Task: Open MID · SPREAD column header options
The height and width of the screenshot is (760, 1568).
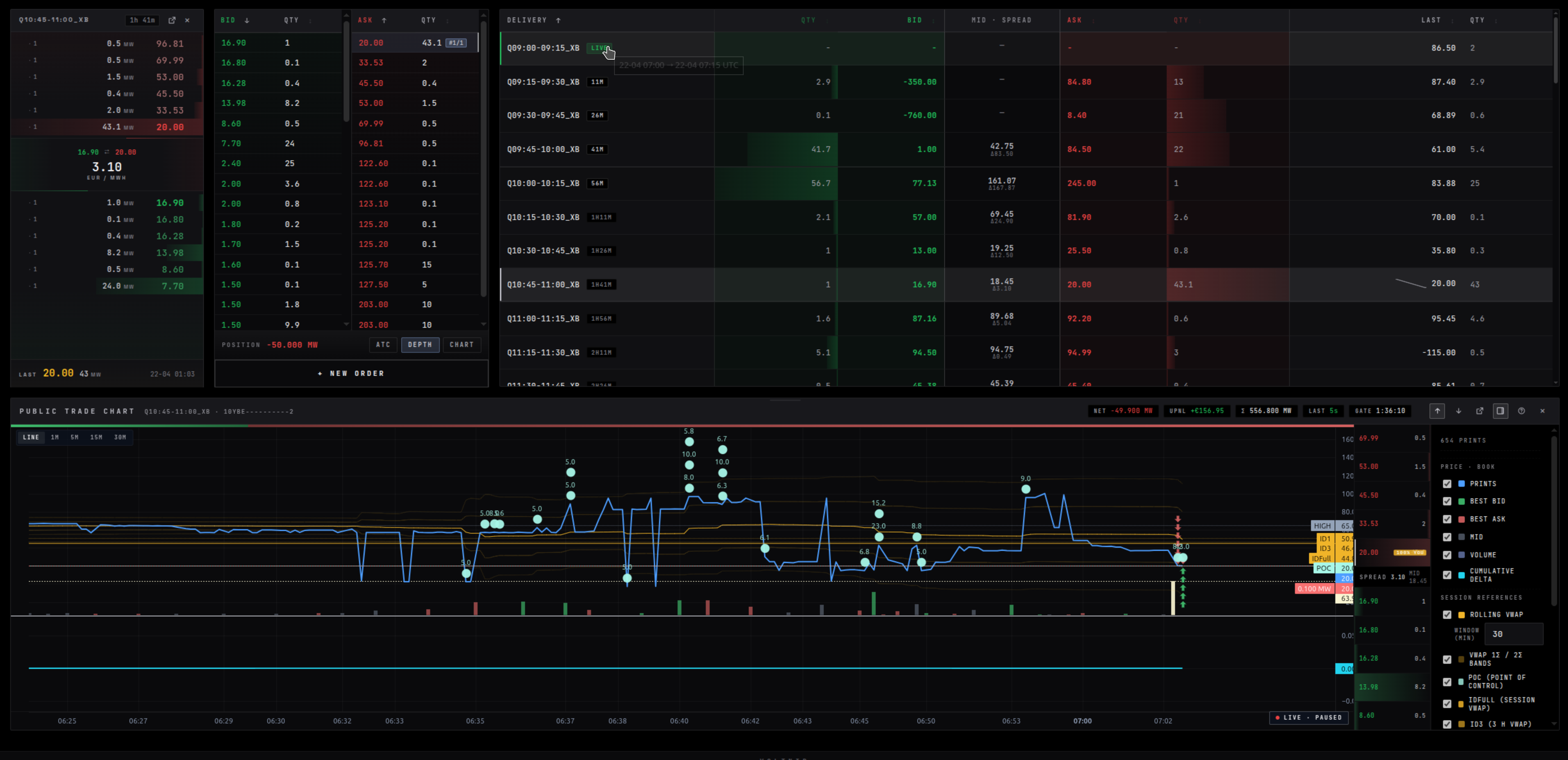Action: pos(1001,20)
